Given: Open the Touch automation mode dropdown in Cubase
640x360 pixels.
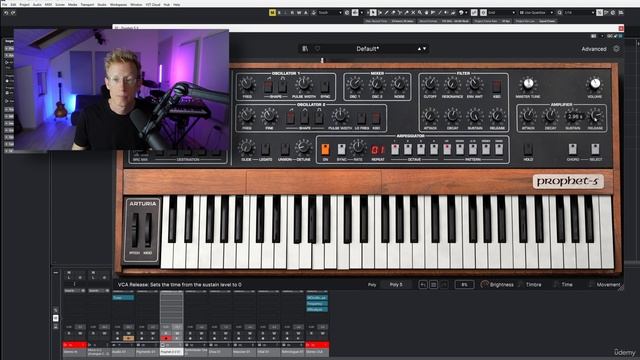Looking at the screenshot, I should [x=330, y=13].
